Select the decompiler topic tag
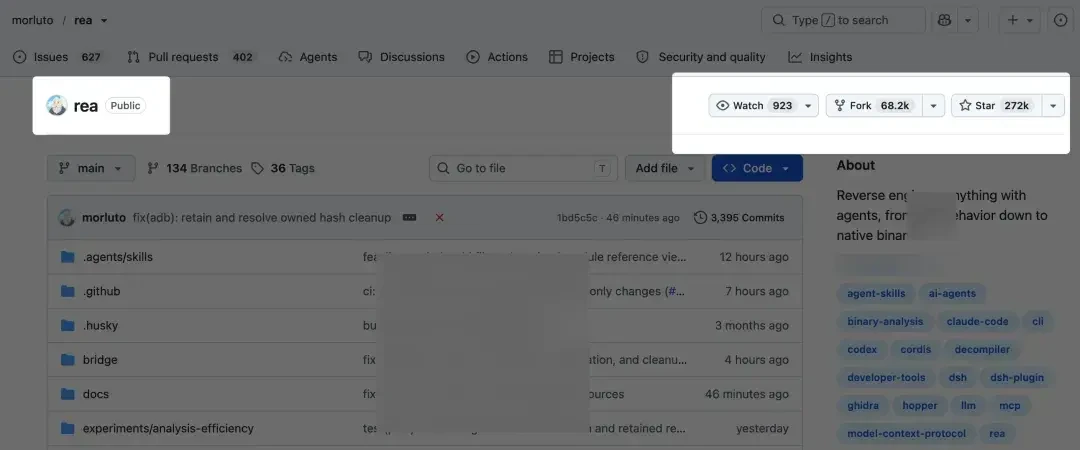 (x=982, y=349)
